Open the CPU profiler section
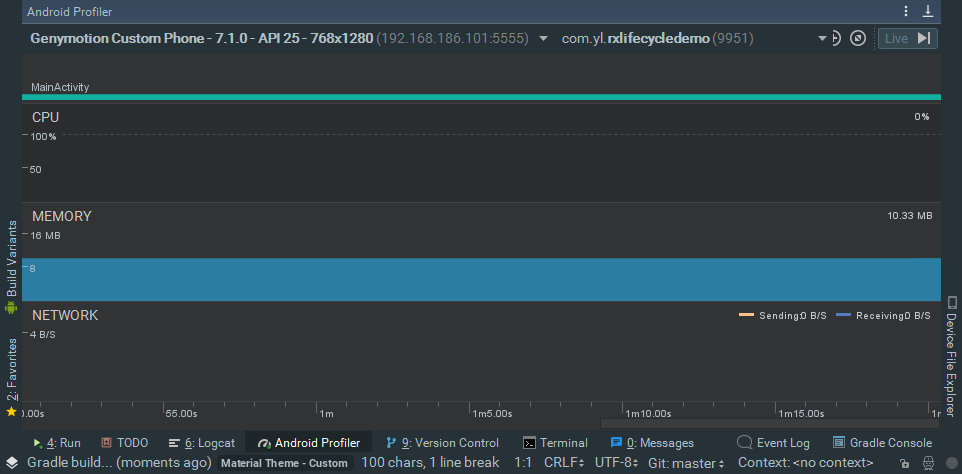Image resolution: width=962 pixels, height=474 pixels. (x=45, y=117)
